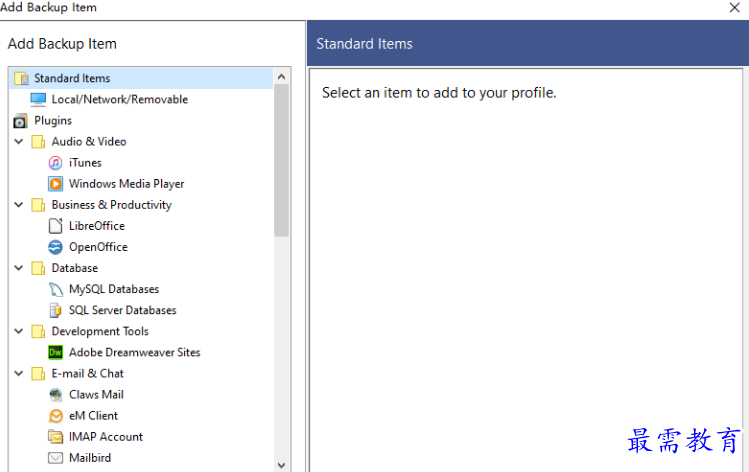Select the Plugins tree entry
Viewport: 749px width, 472px height.
pos(53,120)
